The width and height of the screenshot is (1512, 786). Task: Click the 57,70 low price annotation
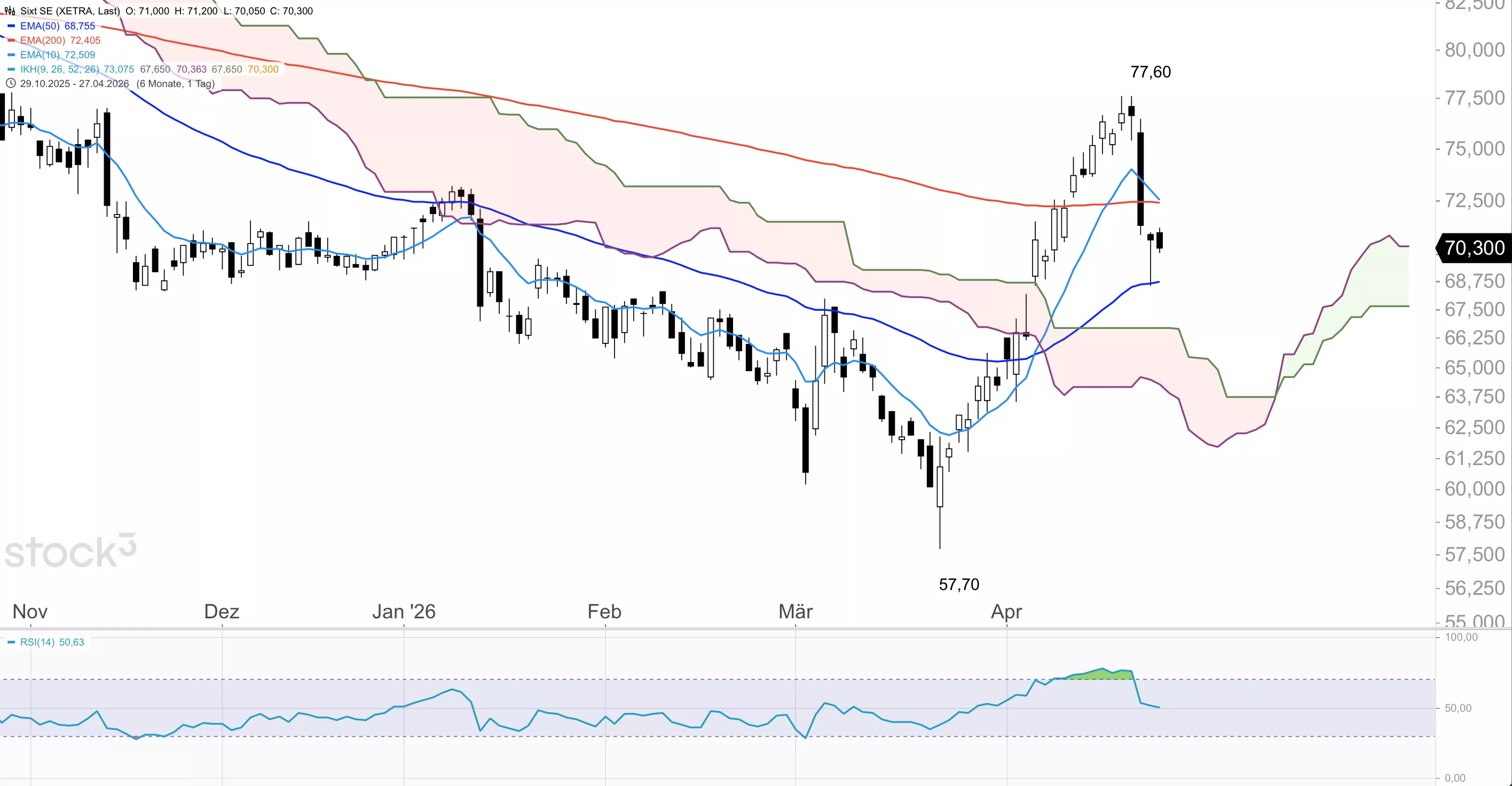pyautogui.click(x=959, y=585)
